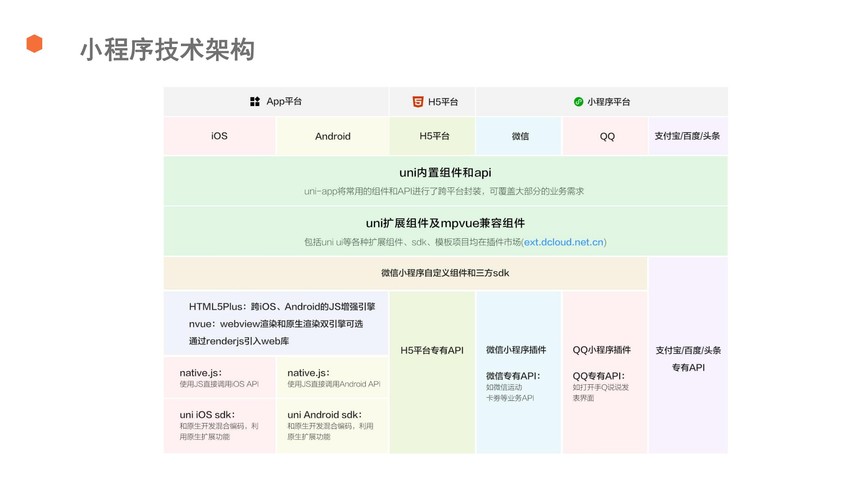Select the 支付宝/百度/头条 platform cell

point(688,136)
